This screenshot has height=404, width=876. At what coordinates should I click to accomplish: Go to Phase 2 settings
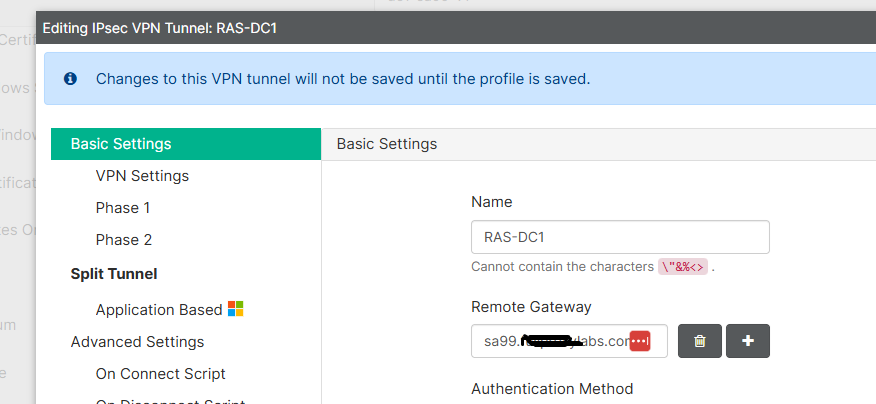(124, 240)
